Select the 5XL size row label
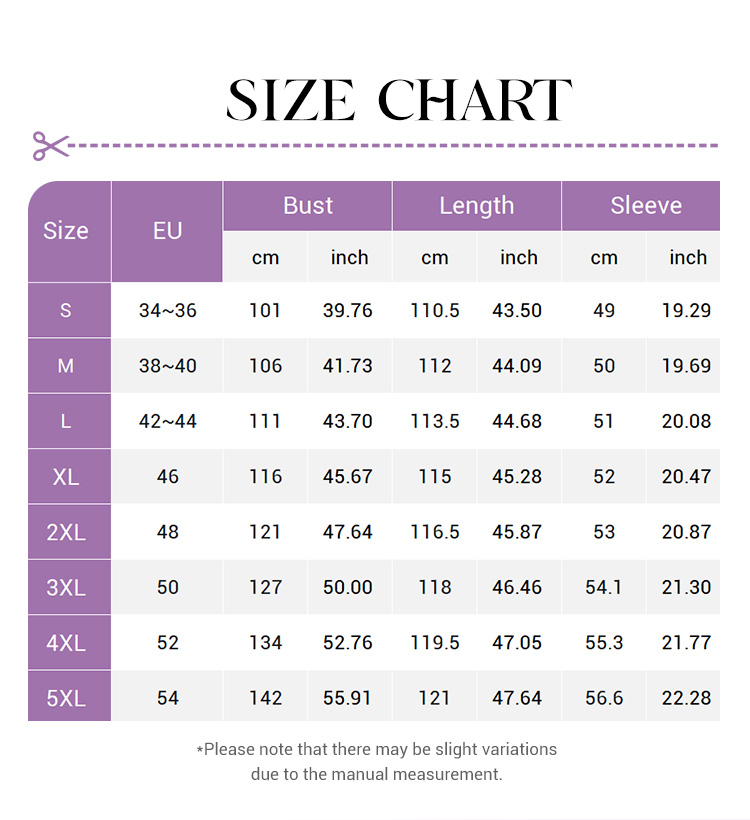 [66, 698]
